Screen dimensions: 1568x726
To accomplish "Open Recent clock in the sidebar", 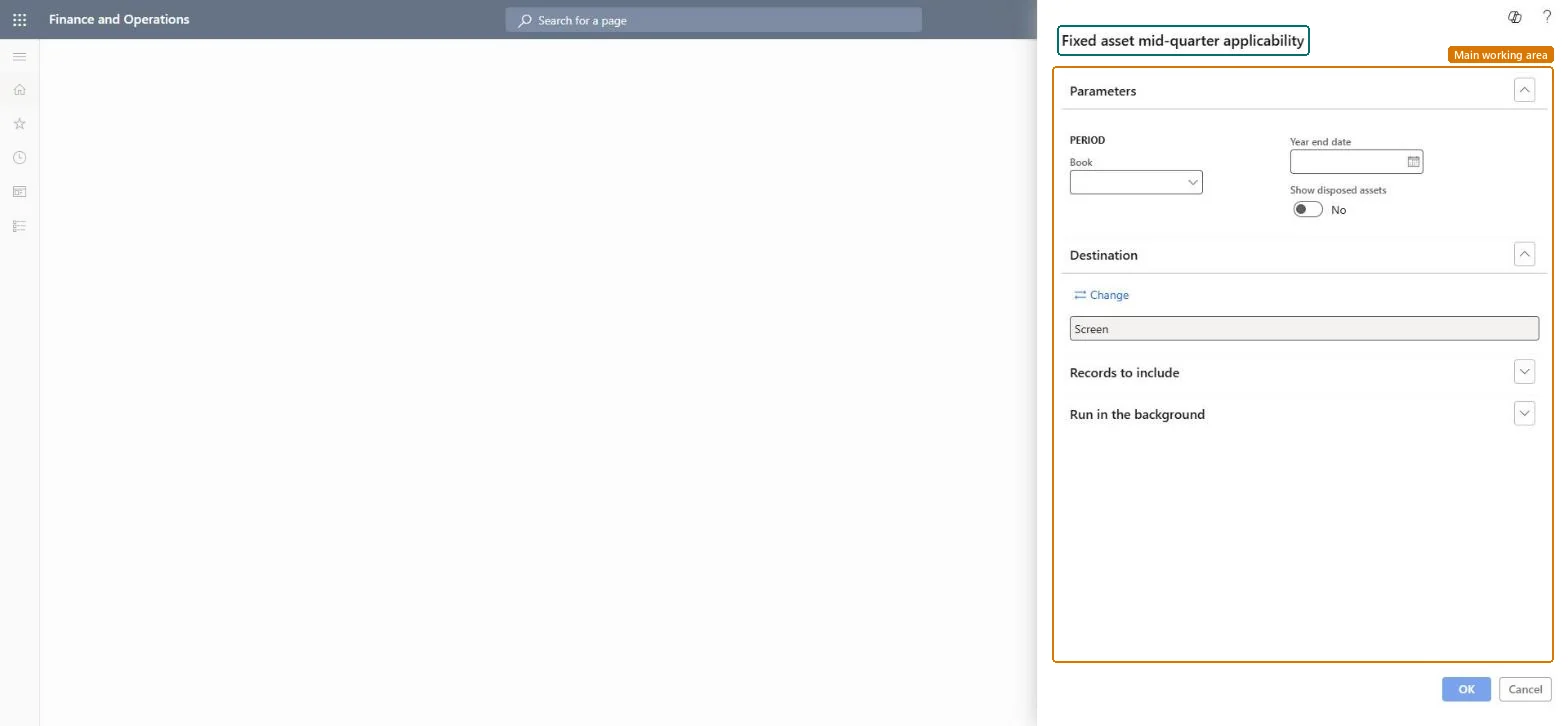I will 19,158.
